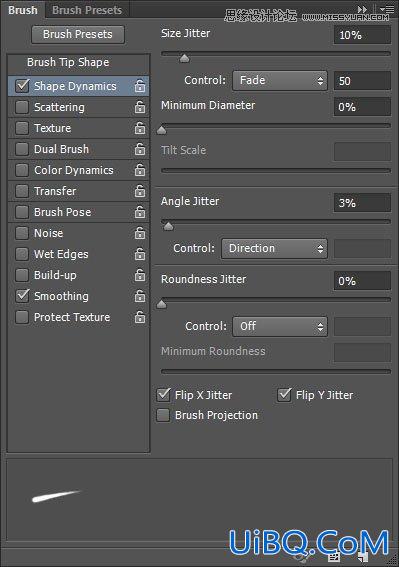Enable the Texture checkbox
This screenshot has height=567, width=399.
click(x=22, y=128)
